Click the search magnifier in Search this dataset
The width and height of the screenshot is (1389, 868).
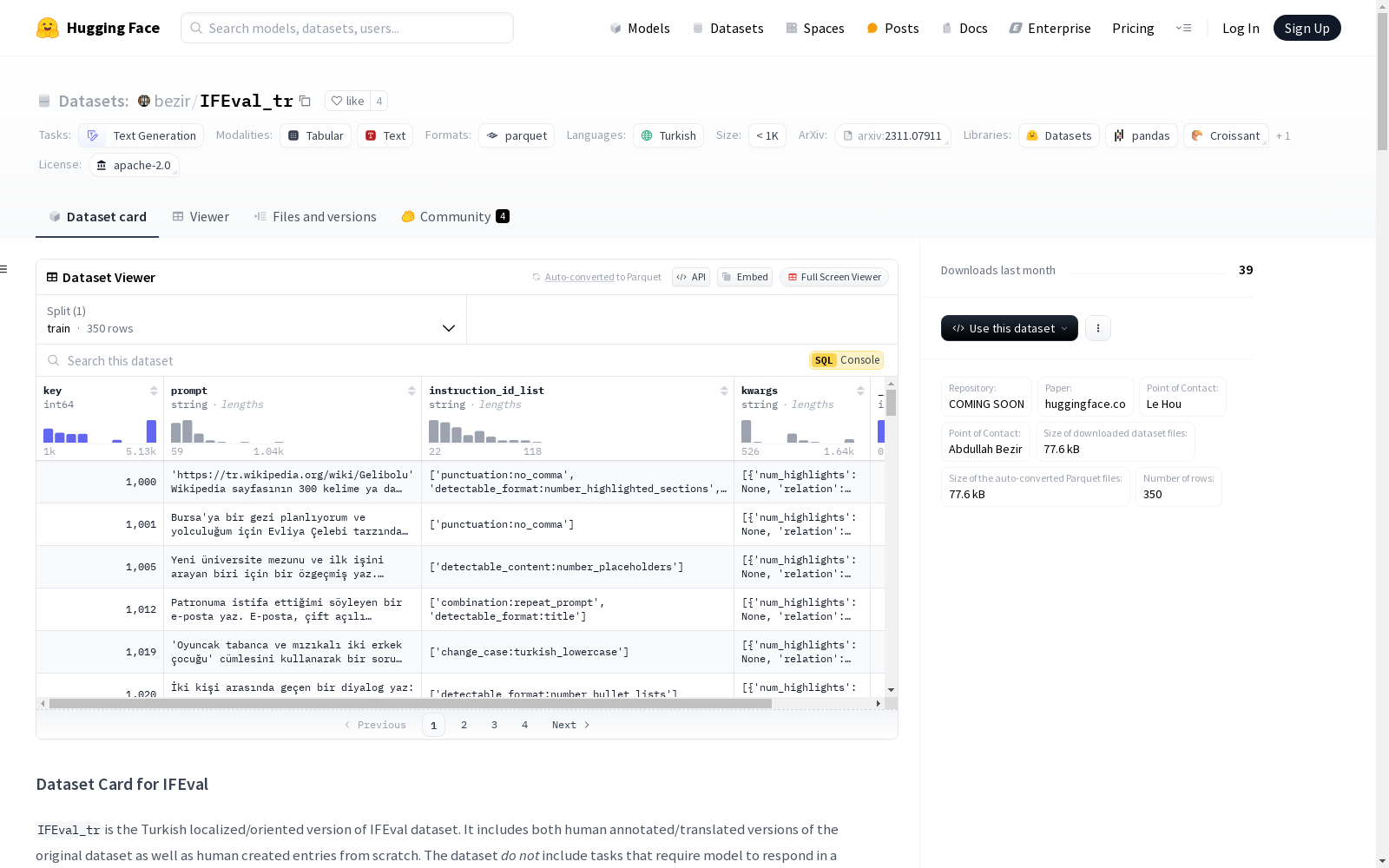pyautogui.click(x=54, y=360)
